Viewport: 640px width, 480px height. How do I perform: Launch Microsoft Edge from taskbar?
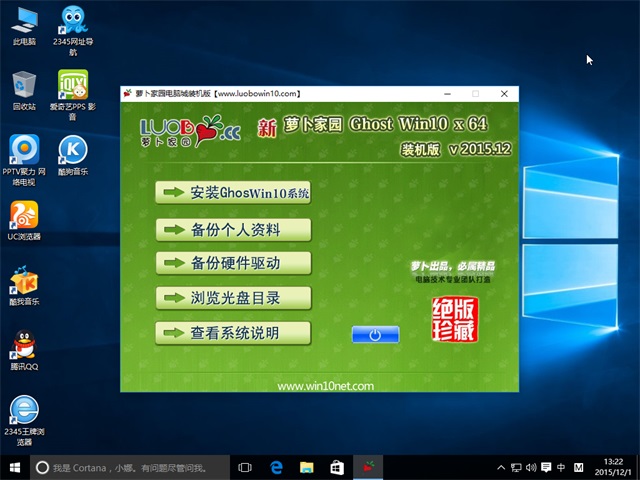[276, 468]
